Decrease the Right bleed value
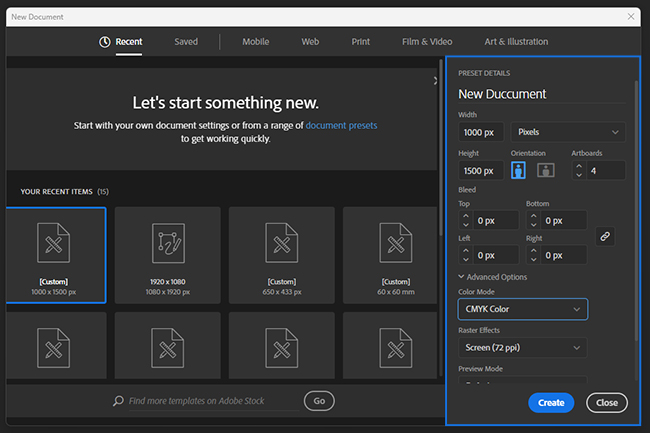Screen dimensions: 650x433 534,259
